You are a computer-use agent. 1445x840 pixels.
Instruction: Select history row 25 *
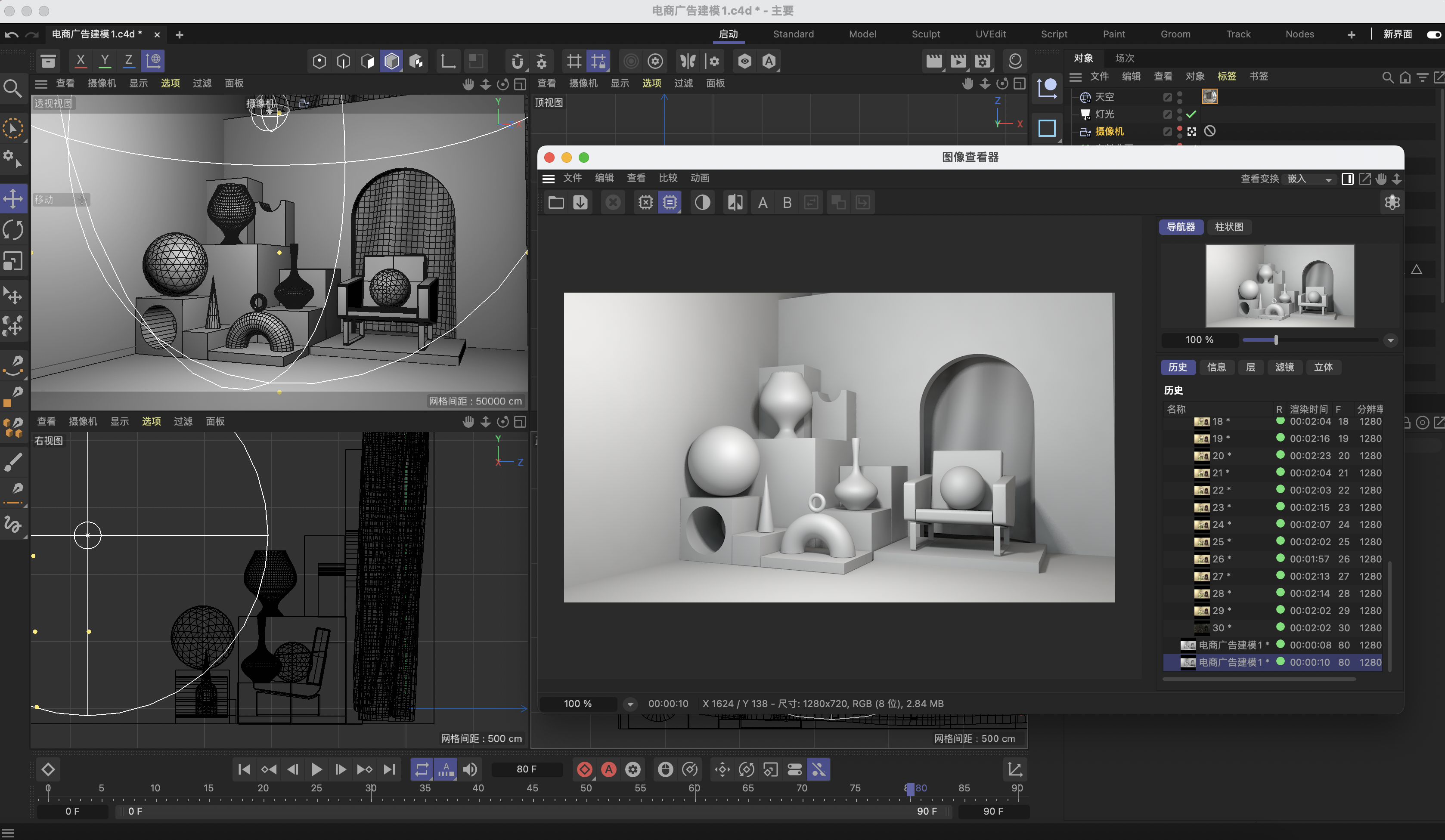[1273, 542]
